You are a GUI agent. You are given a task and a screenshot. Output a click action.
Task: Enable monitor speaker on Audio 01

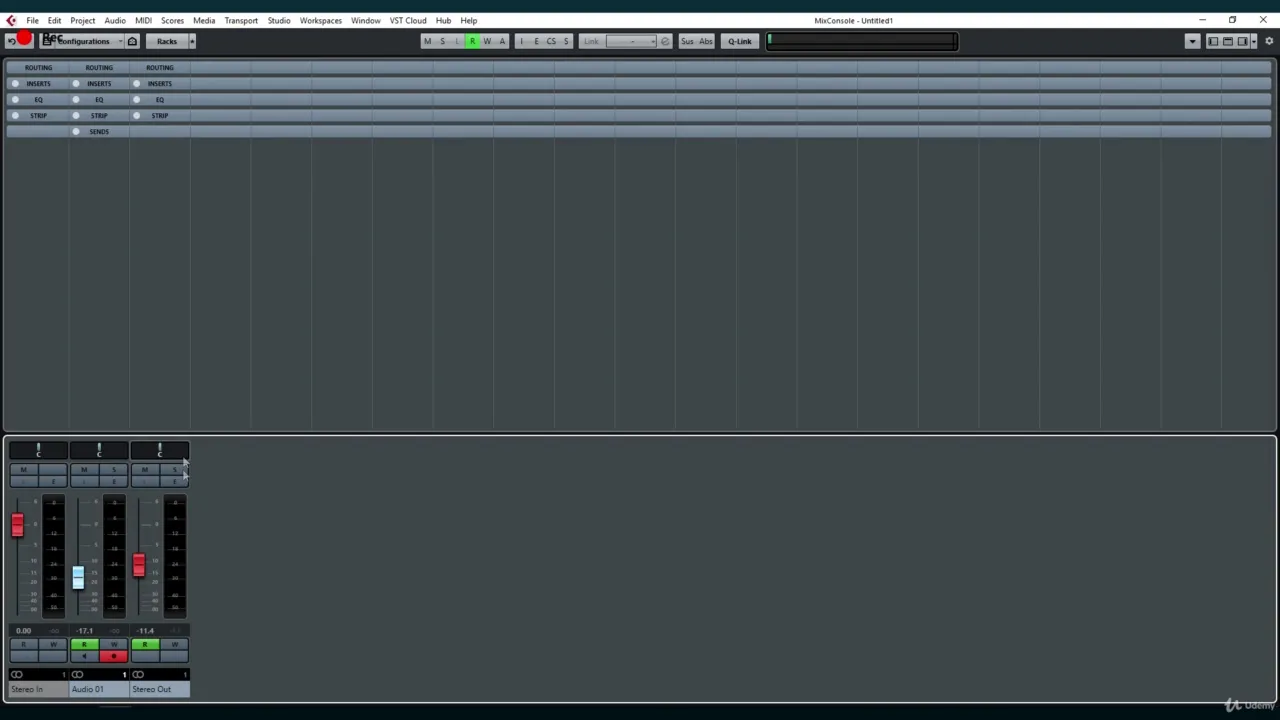coord(84,656)
